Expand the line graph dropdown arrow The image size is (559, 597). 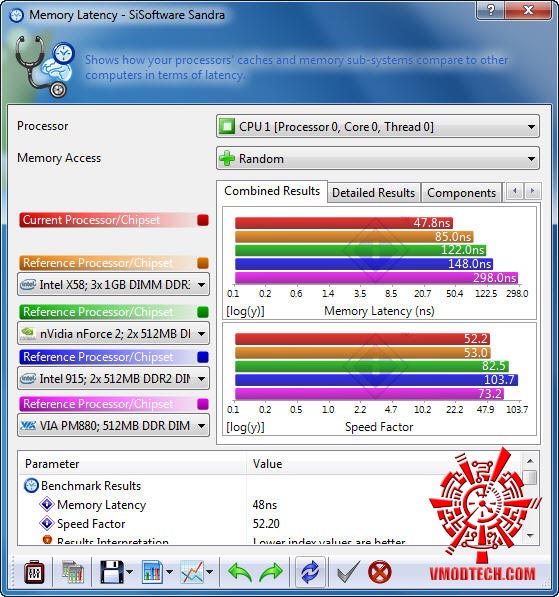coord(209,572)
